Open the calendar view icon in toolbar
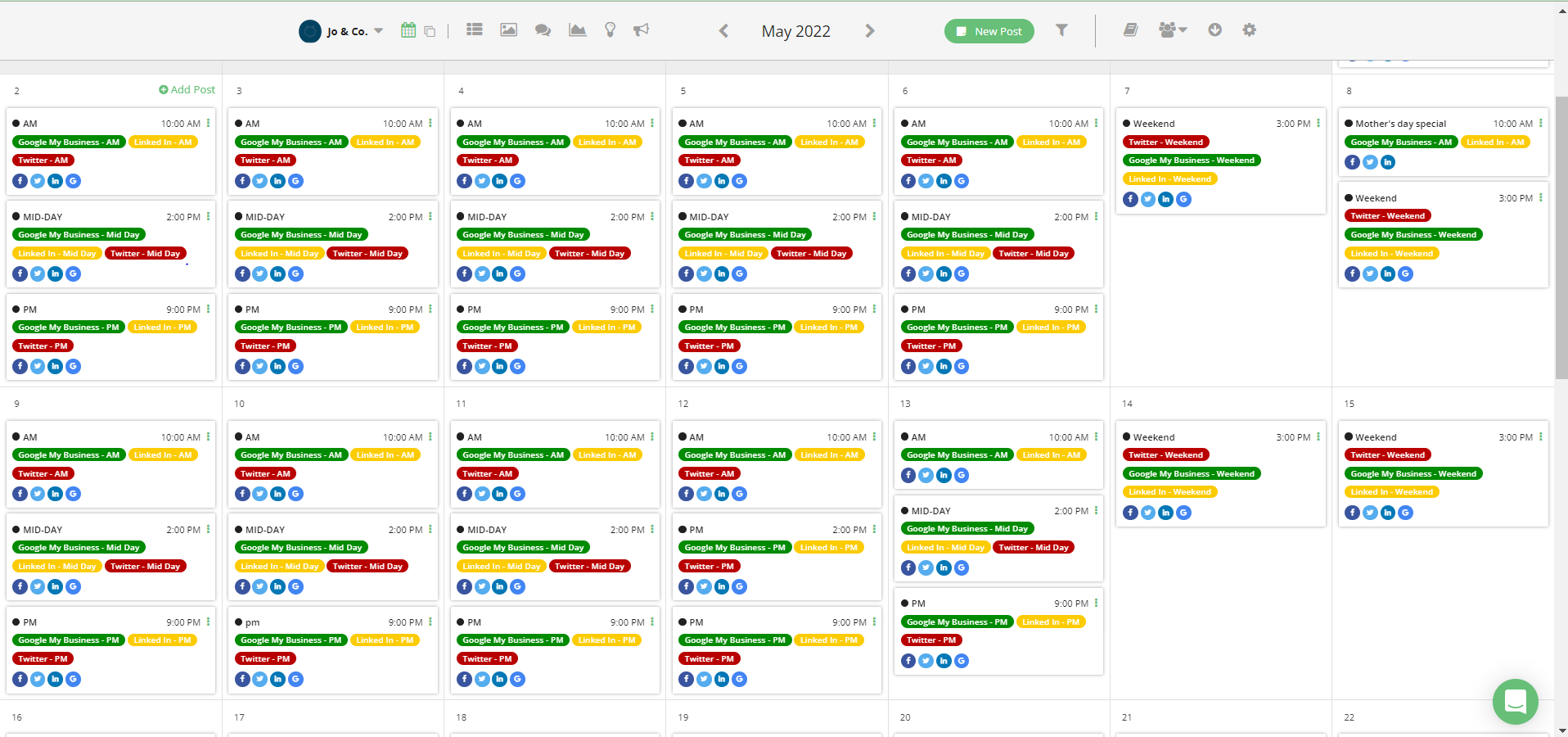Image resolution: width=1568 pixels, height=737 pixels. 408,30
